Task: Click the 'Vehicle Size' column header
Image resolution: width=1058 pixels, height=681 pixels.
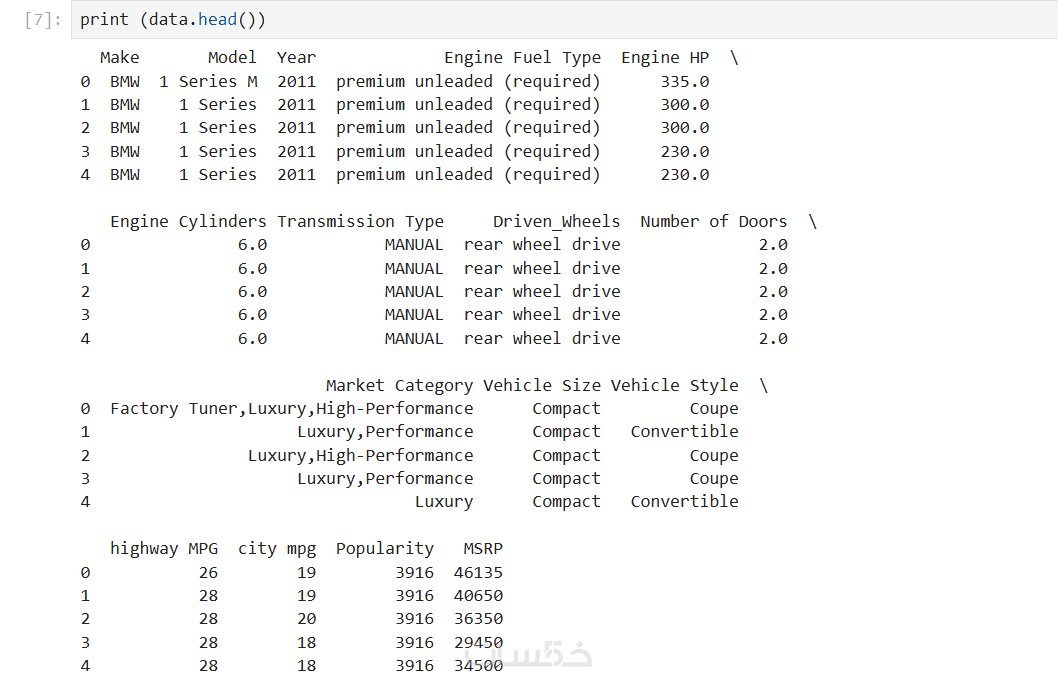Action: click(542, 386)
